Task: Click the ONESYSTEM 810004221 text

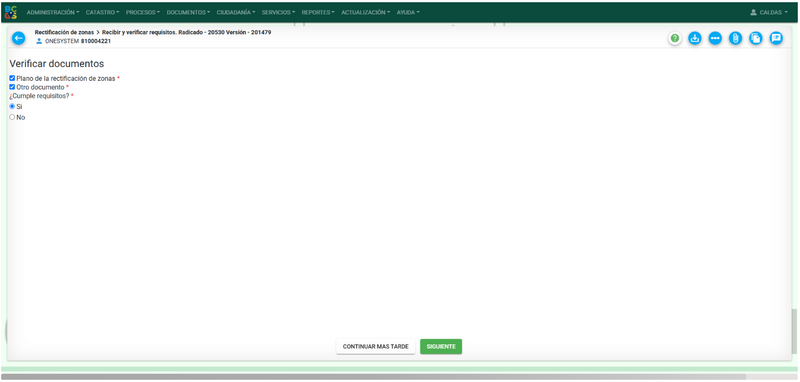Action: click(x=78, y=41)
